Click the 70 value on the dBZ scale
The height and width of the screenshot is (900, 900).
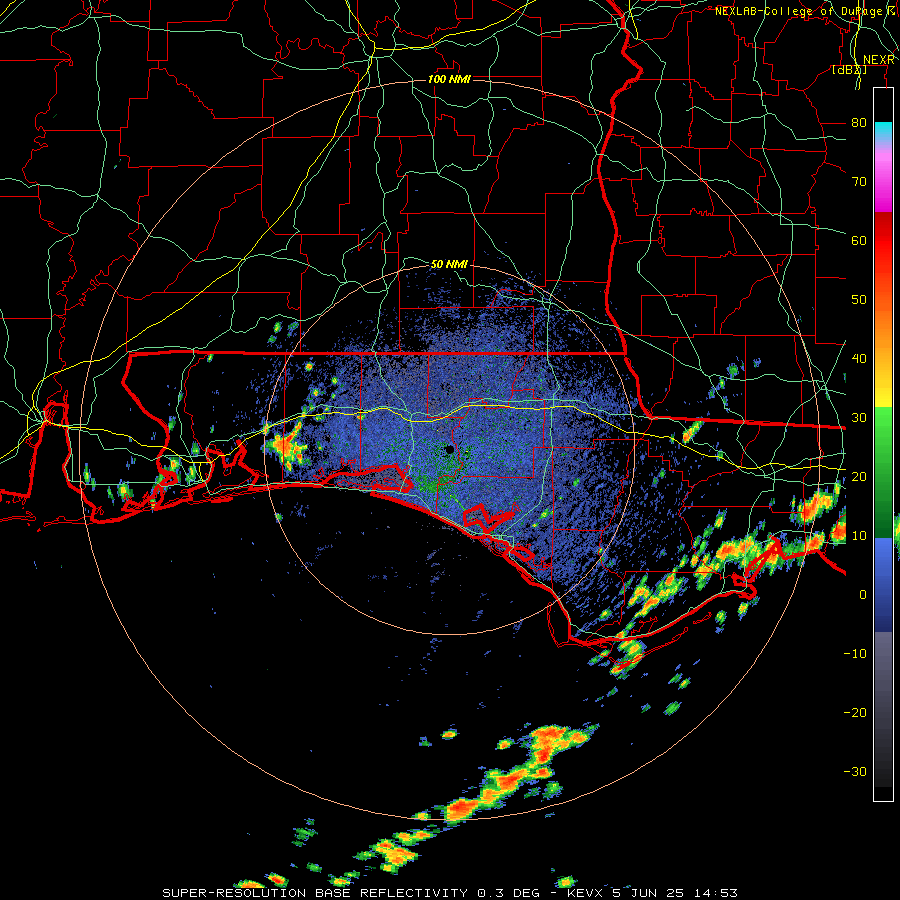859,181
